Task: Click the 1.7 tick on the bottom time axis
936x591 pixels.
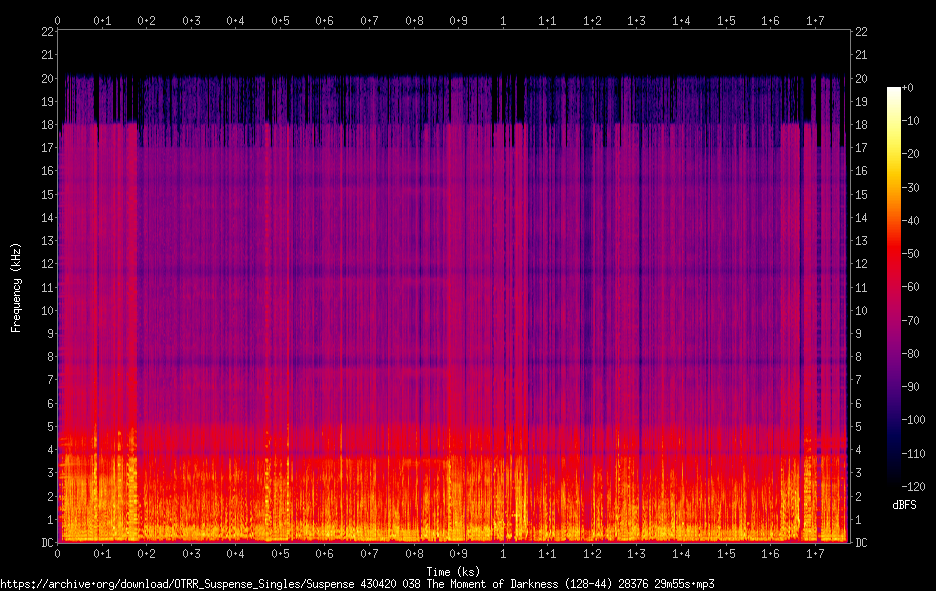Action: (815, 553)
